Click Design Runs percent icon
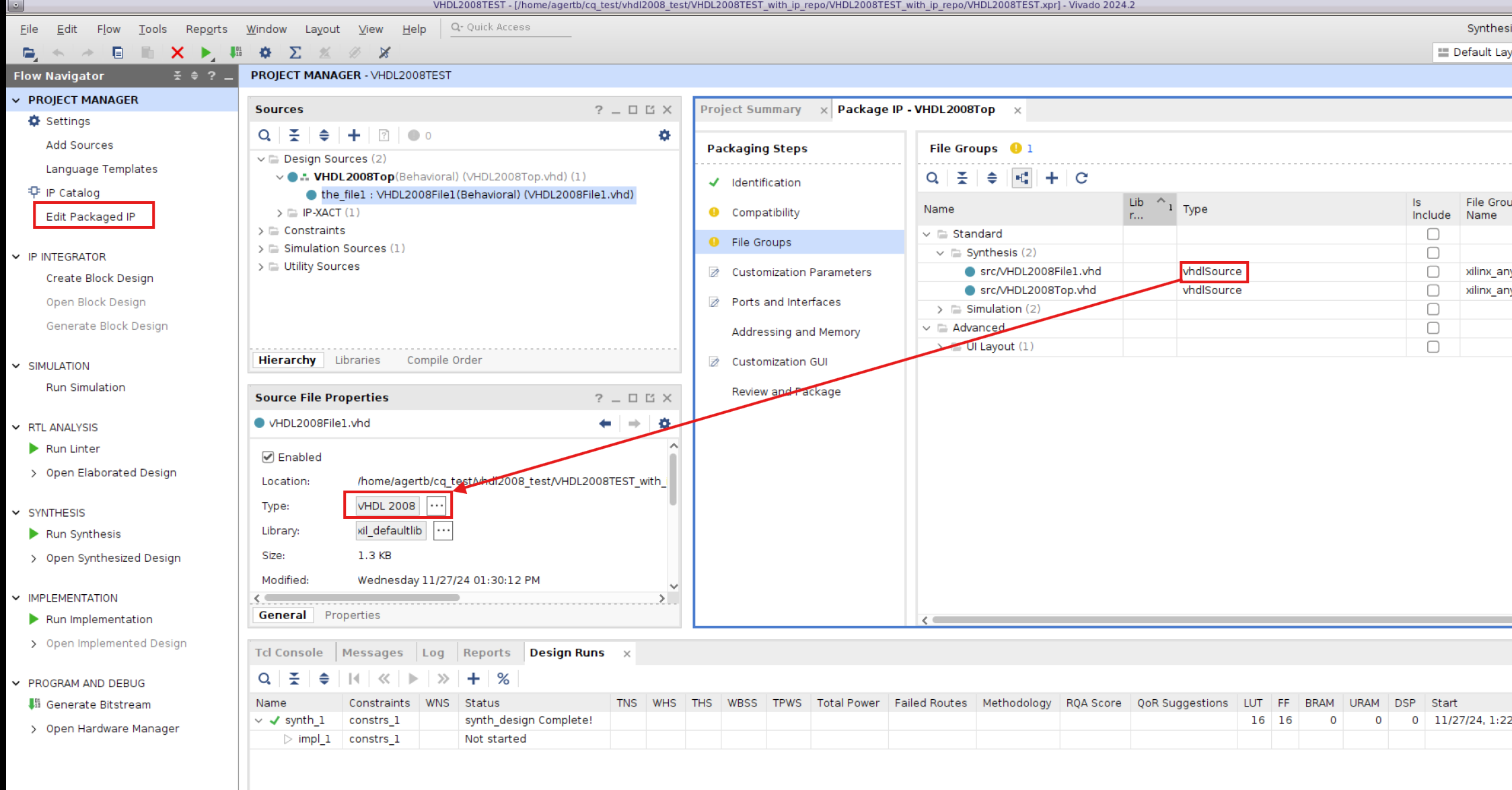Image resolution: width=1512 pixels, height=790 pixels. tap(503, 678)
